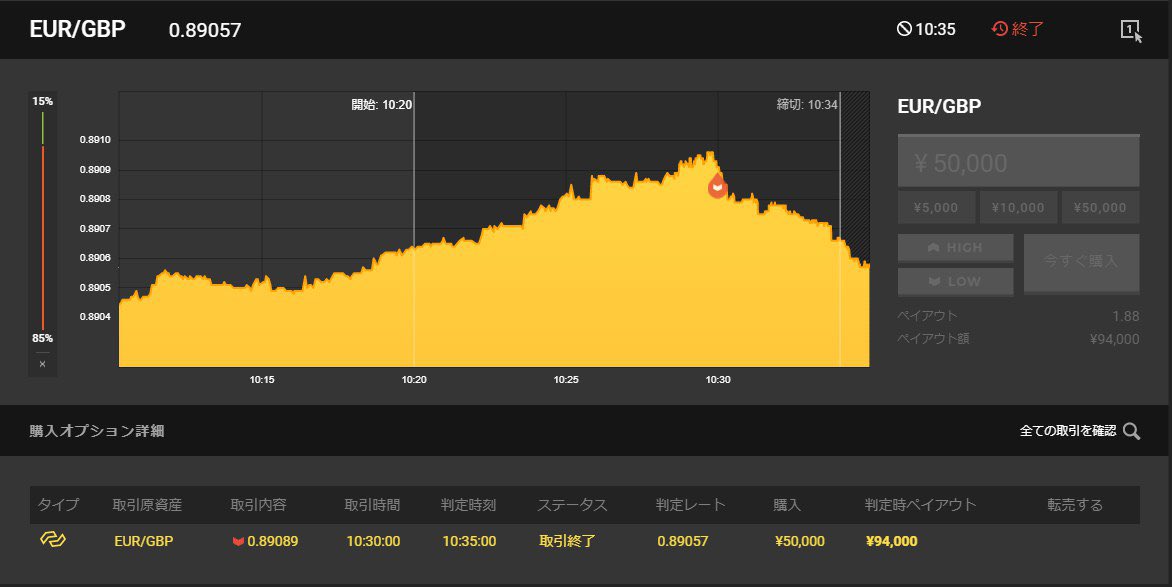Click the ¥94,000 payout cell in table

(x=892, y=541)
